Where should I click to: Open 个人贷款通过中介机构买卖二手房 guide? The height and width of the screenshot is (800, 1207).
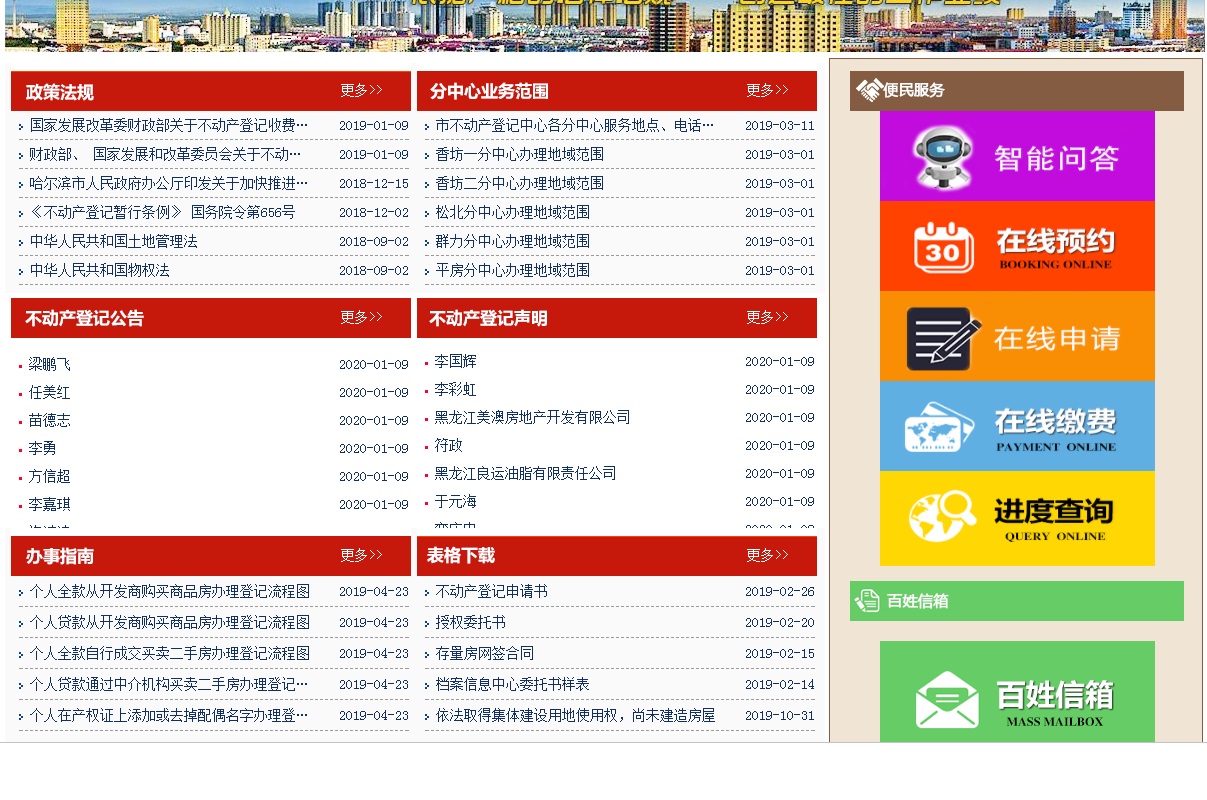point(169,685)
